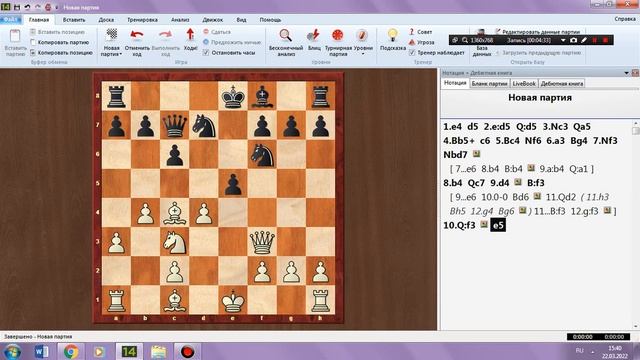Open Word from the taskbar
The width and height of the screenshot is (640, 360).
[x=41, y=351]
